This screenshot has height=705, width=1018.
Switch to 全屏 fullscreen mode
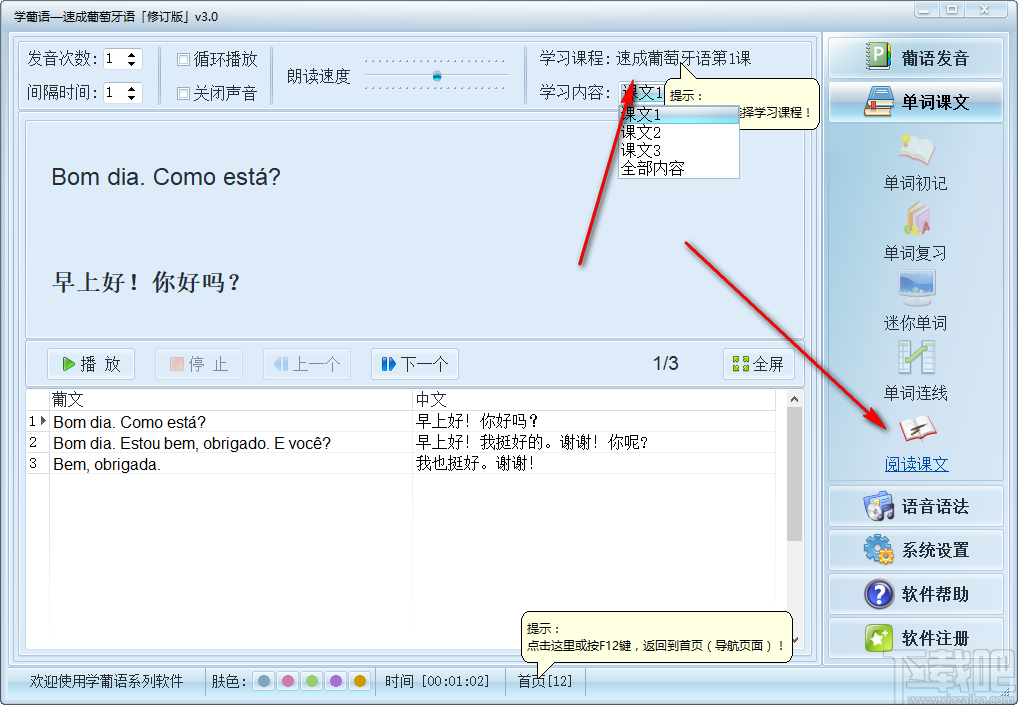click(758, 364)
